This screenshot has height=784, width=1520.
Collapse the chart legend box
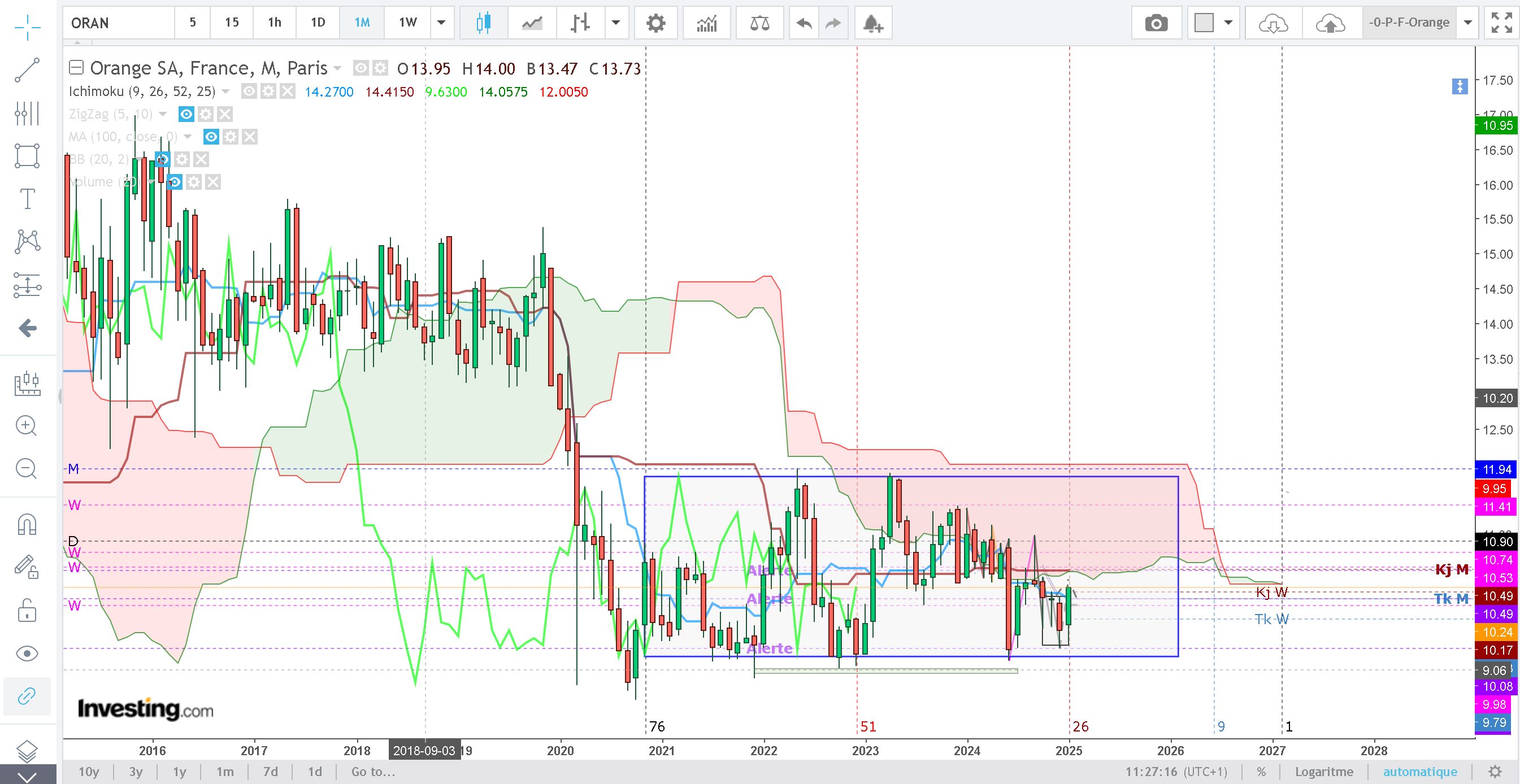[x=76, y=67]
